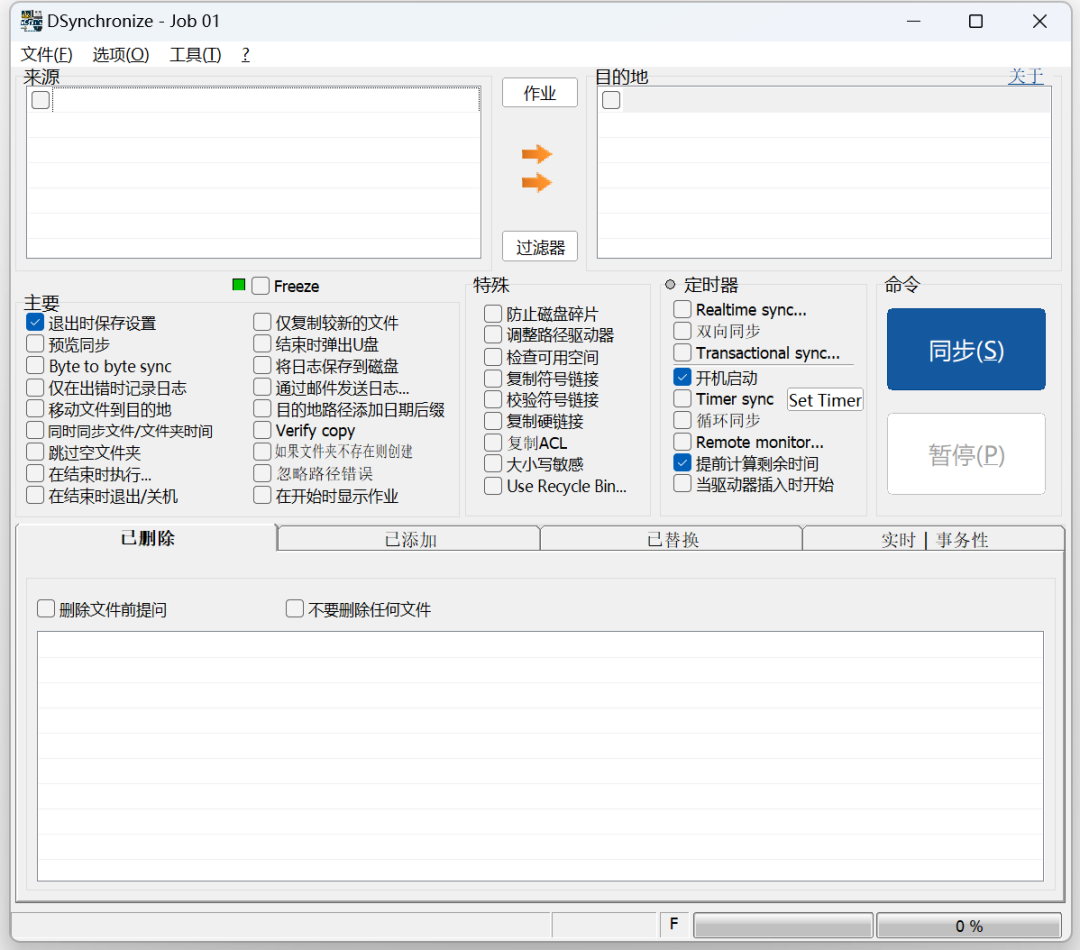Click the 暂停(P) button
Viewport: 1080px width, 950px height.
(966, 454)
